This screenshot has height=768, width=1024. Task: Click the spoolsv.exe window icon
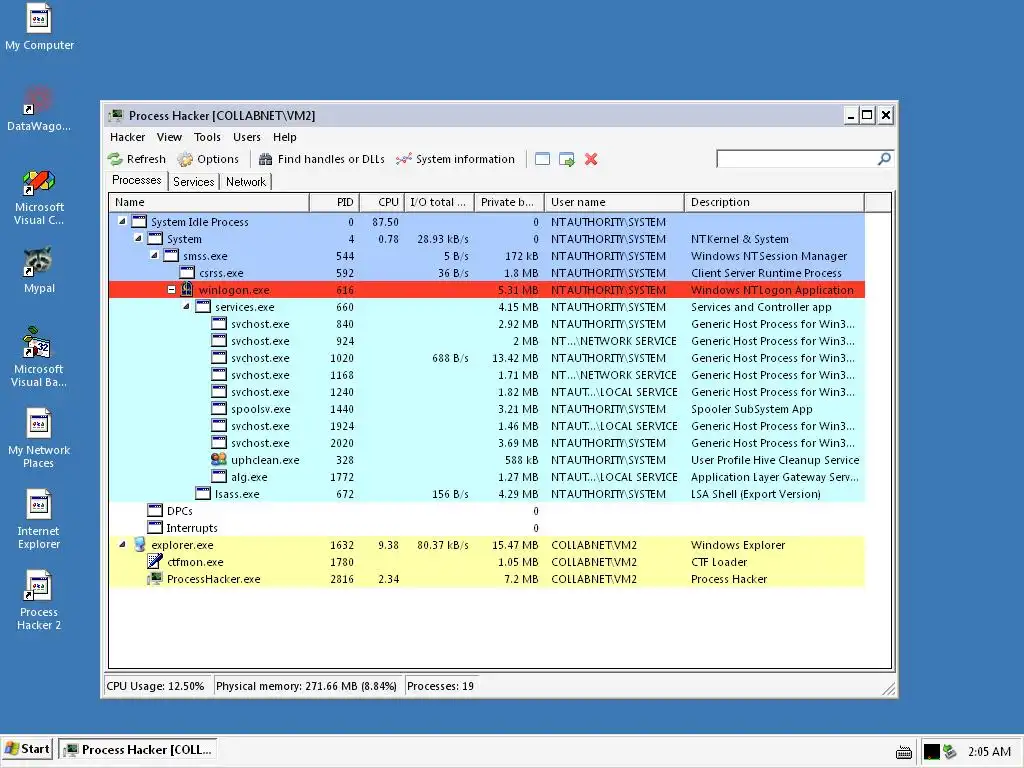click(x=219, y=408)
